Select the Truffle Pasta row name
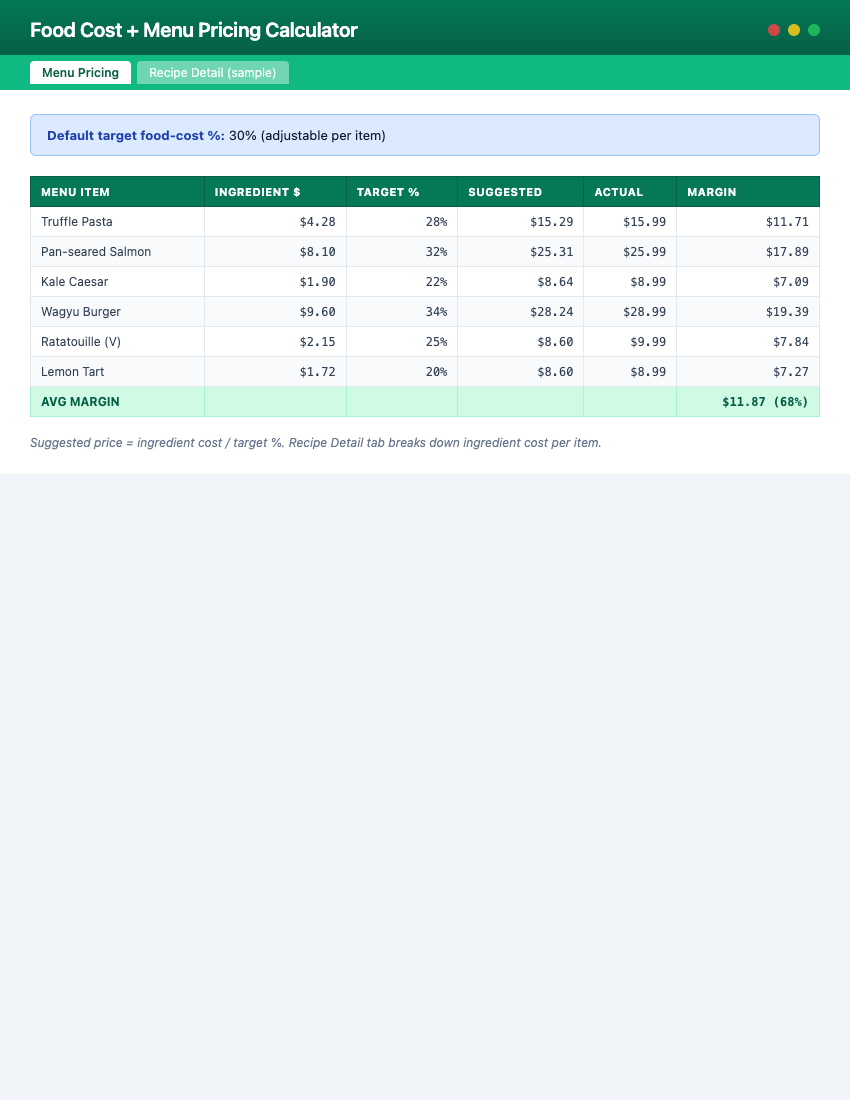Image resolution: width=850 pixels, height=1100 pixels. click(76, 222)
